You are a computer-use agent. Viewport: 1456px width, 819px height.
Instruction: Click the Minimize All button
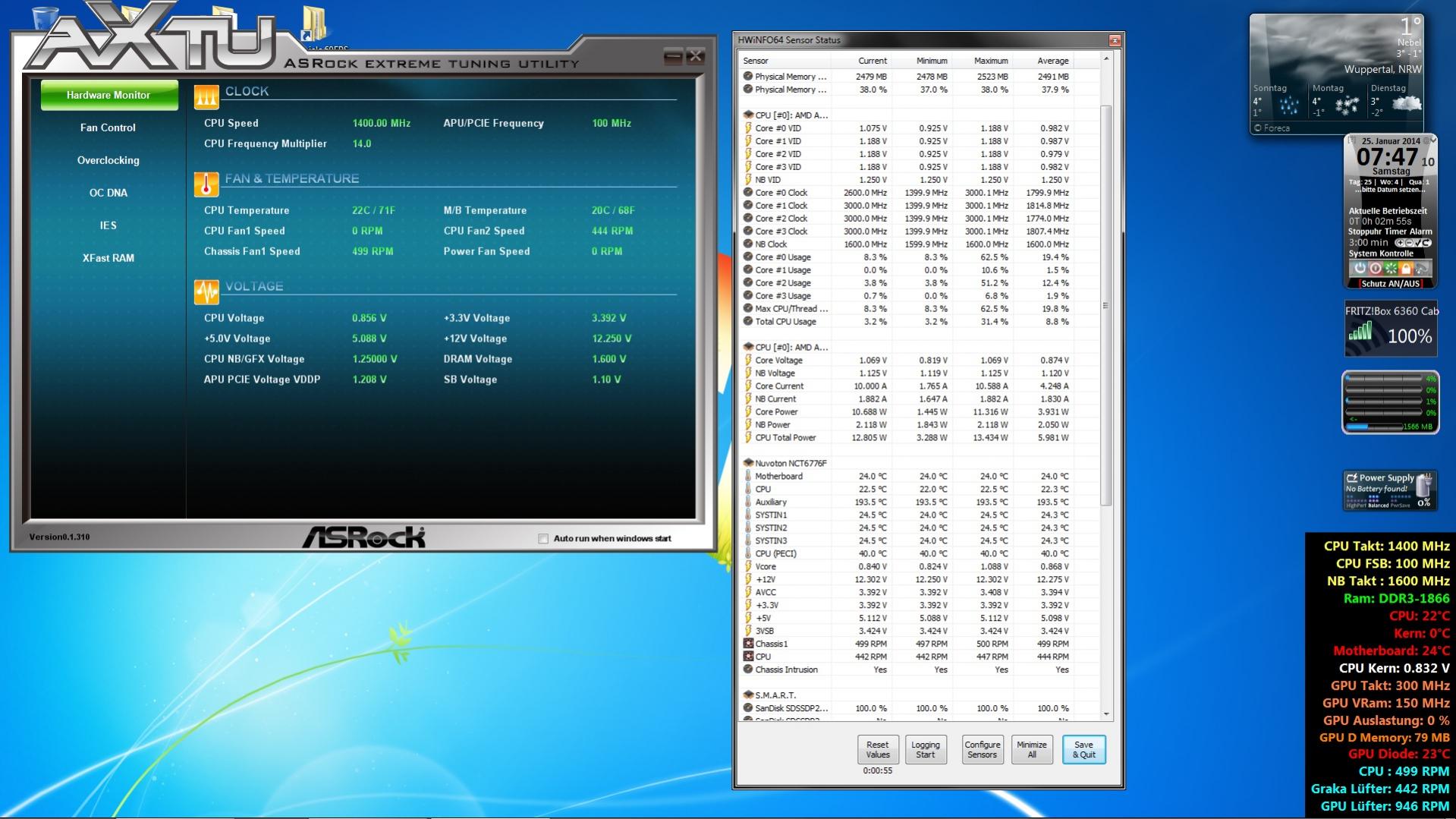(1032, 750)
